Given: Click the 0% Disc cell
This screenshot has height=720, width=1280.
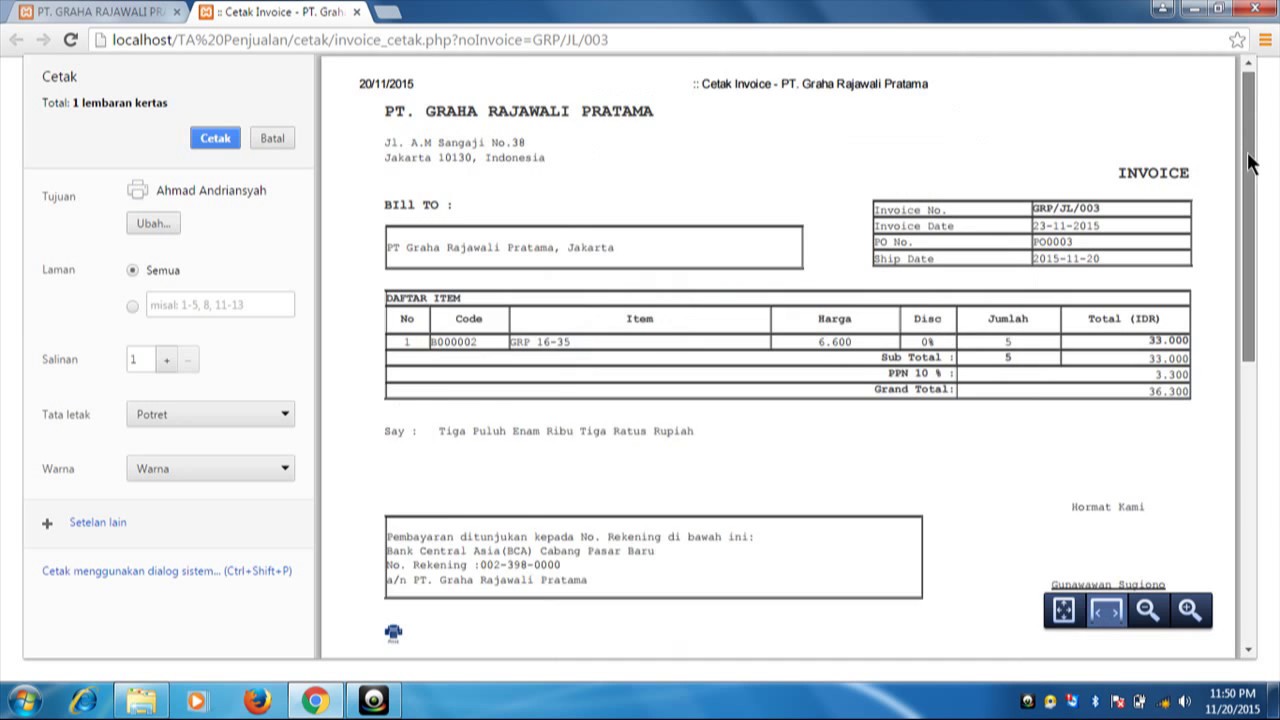Looking at the screenshot, I should (928, 342).
